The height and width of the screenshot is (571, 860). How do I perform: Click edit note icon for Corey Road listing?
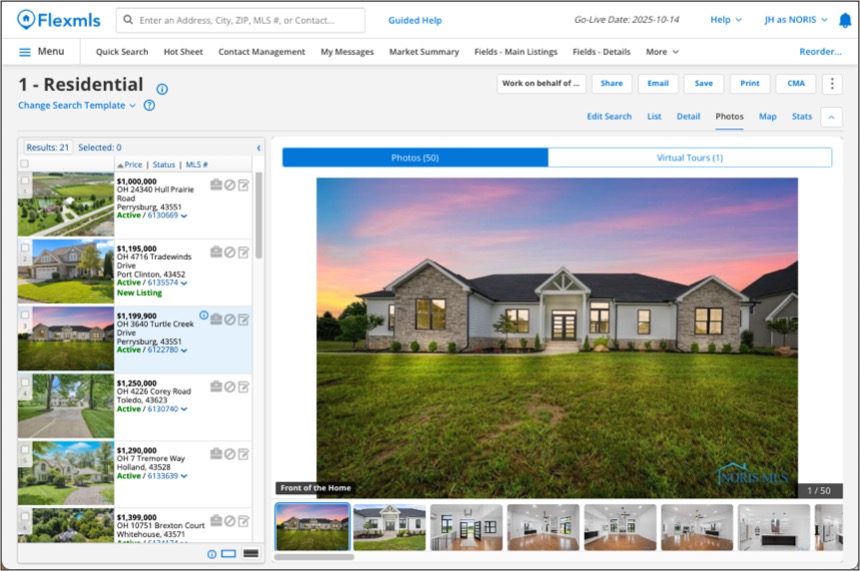(244, 387)
